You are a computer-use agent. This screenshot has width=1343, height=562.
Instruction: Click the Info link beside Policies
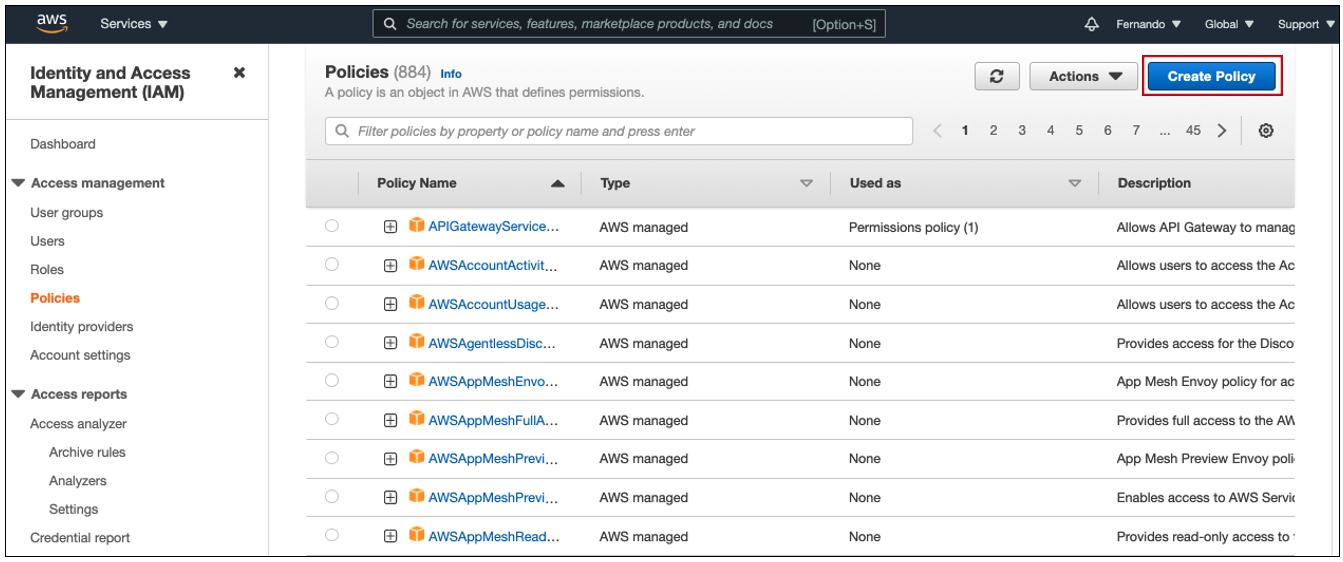[x=451, y=74]
